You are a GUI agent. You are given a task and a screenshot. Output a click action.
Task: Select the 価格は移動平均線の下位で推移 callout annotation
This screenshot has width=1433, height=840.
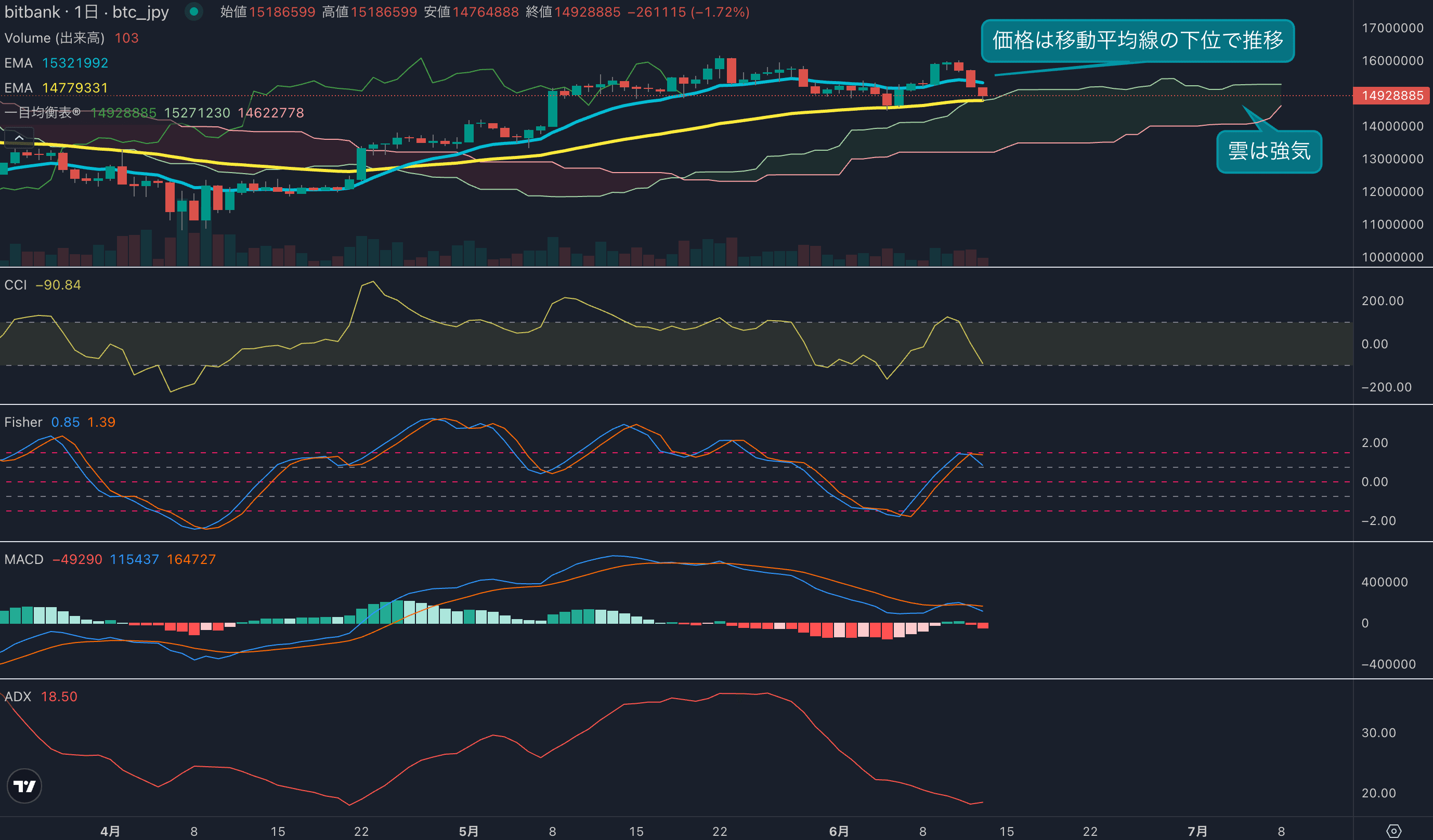tap(1137, 41)
